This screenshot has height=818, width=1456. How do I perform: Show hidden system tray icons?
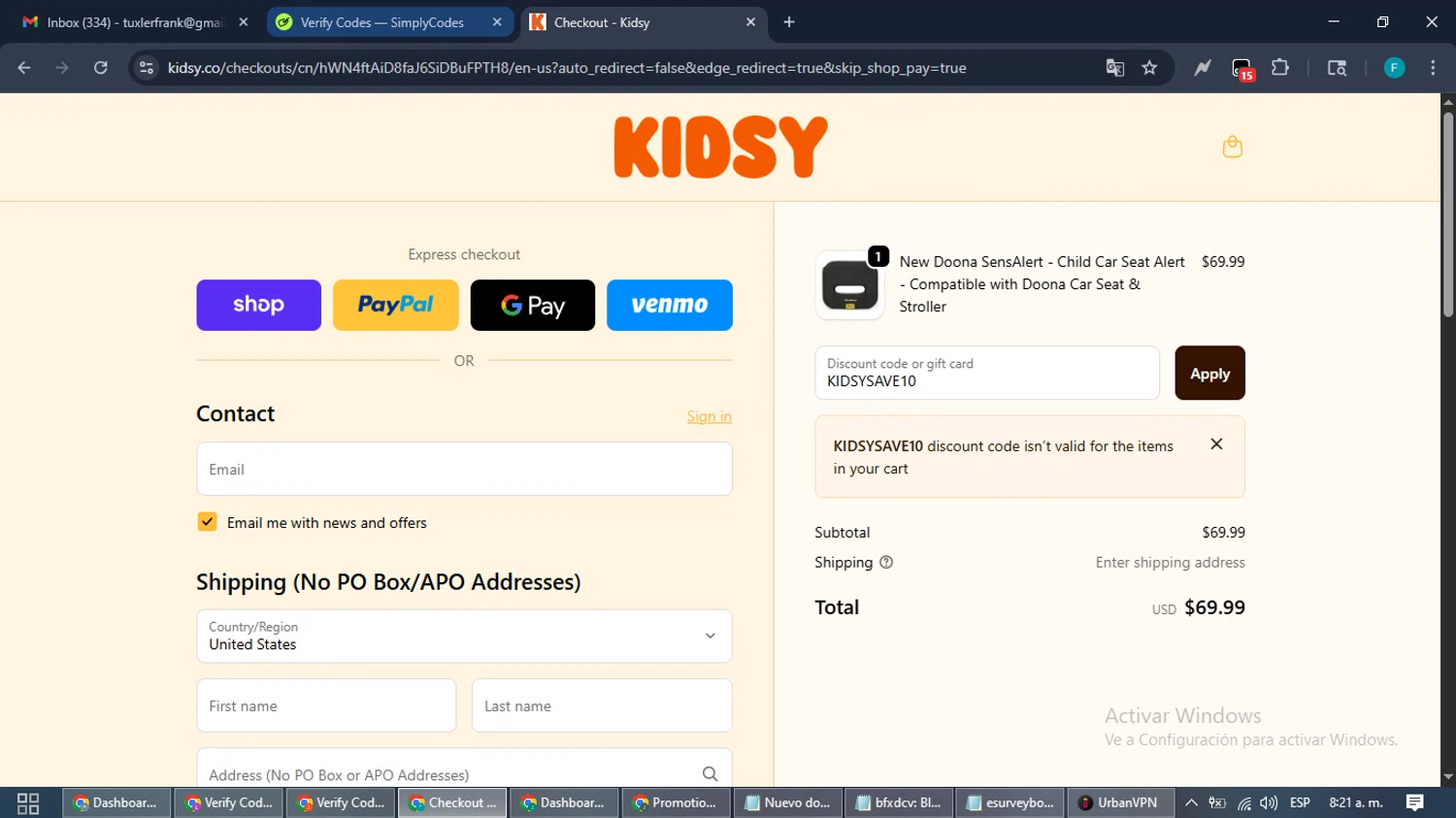coord(1191,802)
